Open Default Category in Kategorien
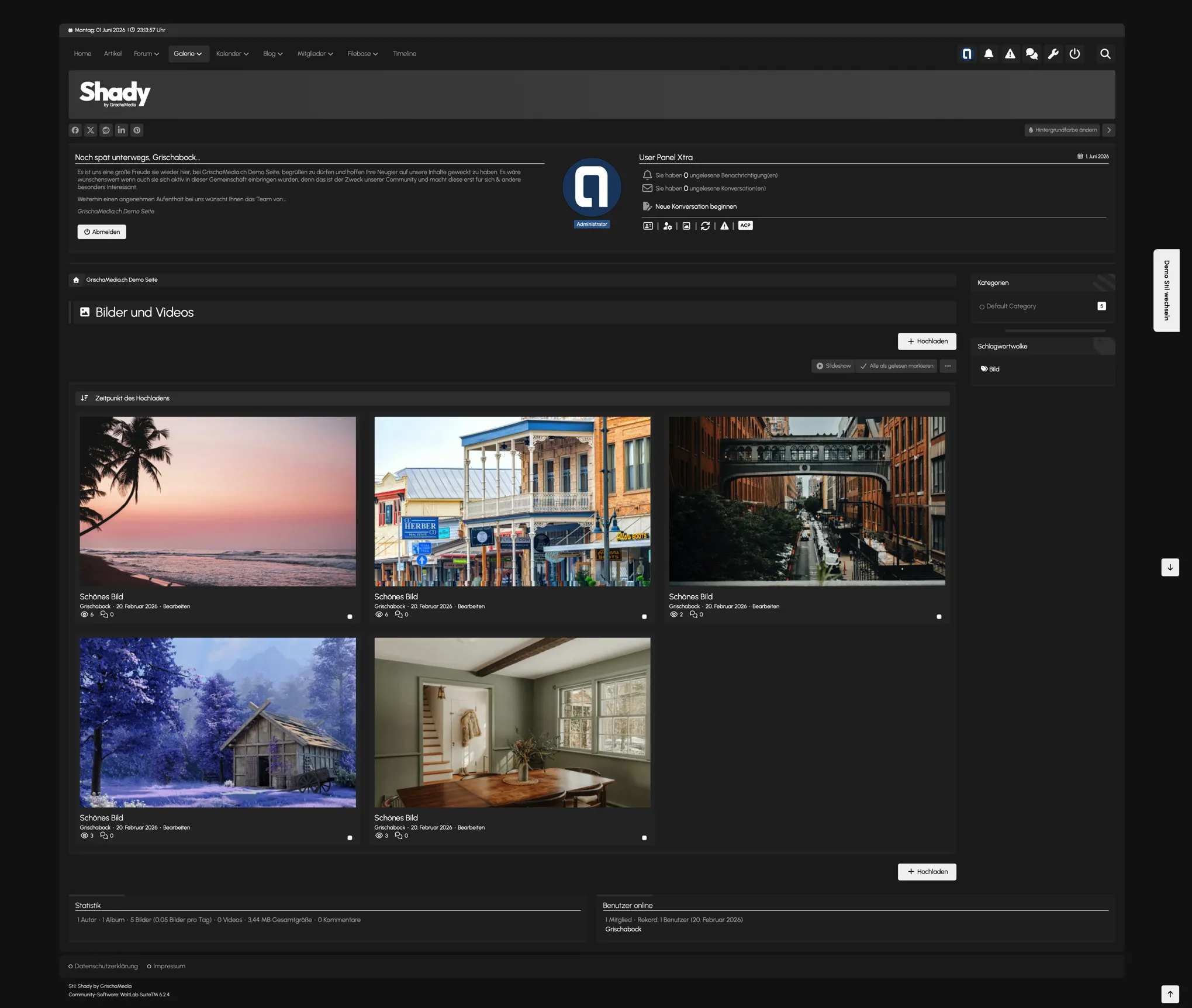1192x1008 pixels. (1011, 306)
